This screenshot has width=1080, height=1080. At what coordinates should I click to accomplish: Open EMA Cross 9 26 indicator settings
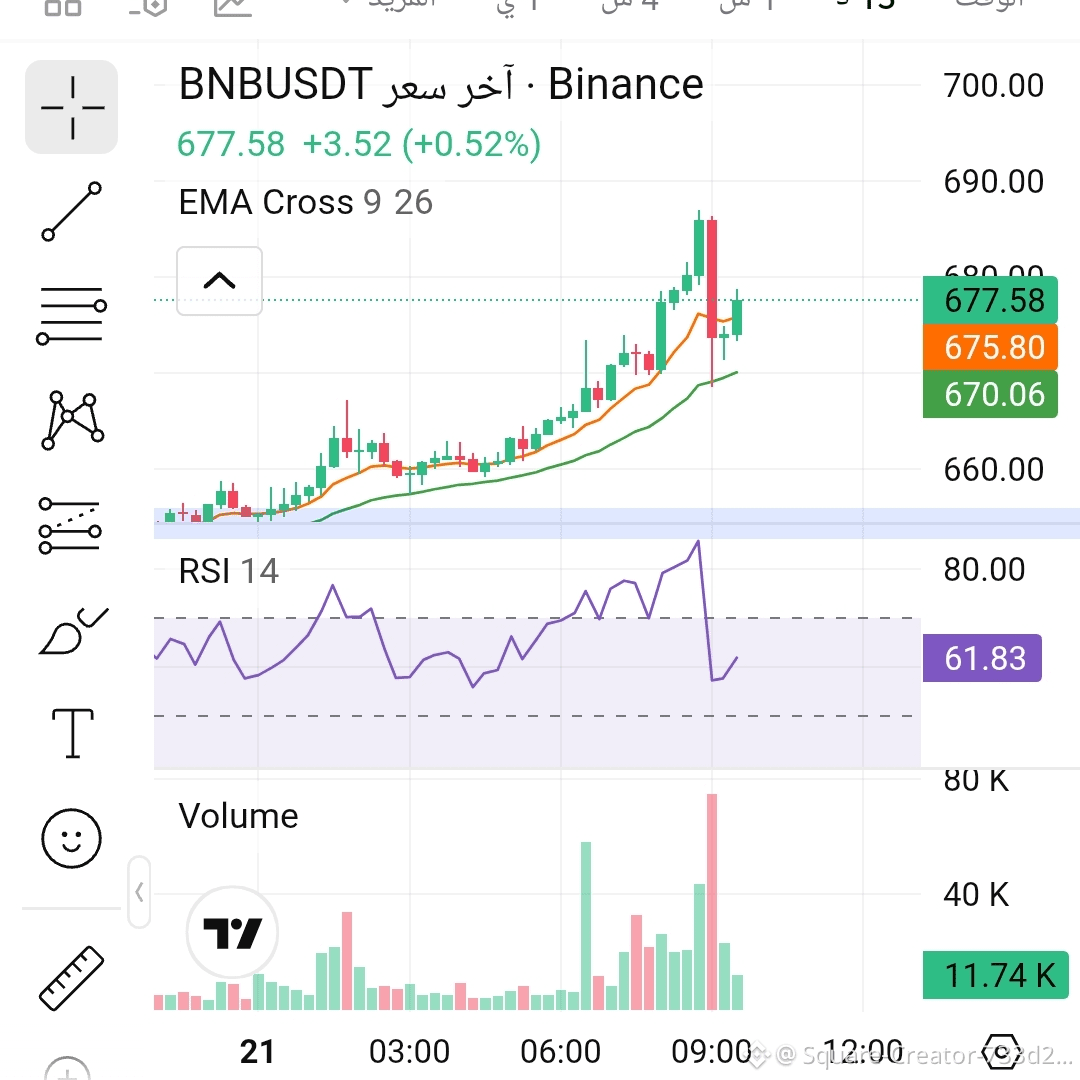[x=305, y=202]
